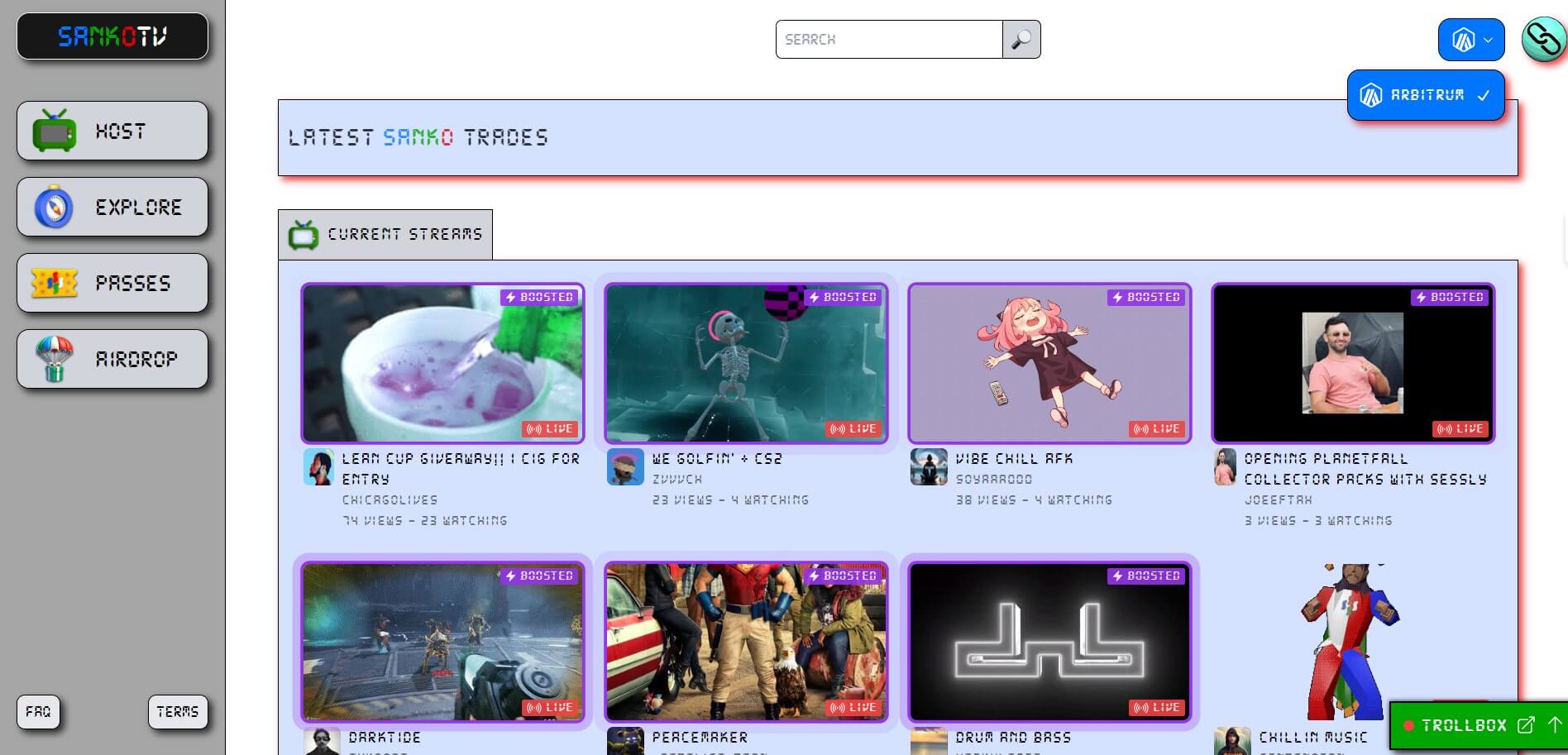Click the Vibe Chill AFK title

click(x=1014, y=459)
